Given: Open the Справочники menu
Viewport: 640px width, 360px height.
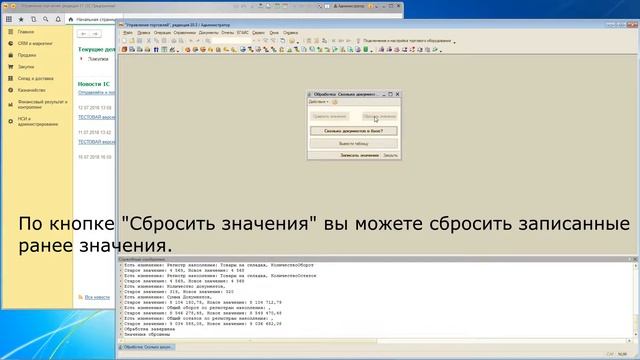Looking at the screenshot, I should [184, 33].
